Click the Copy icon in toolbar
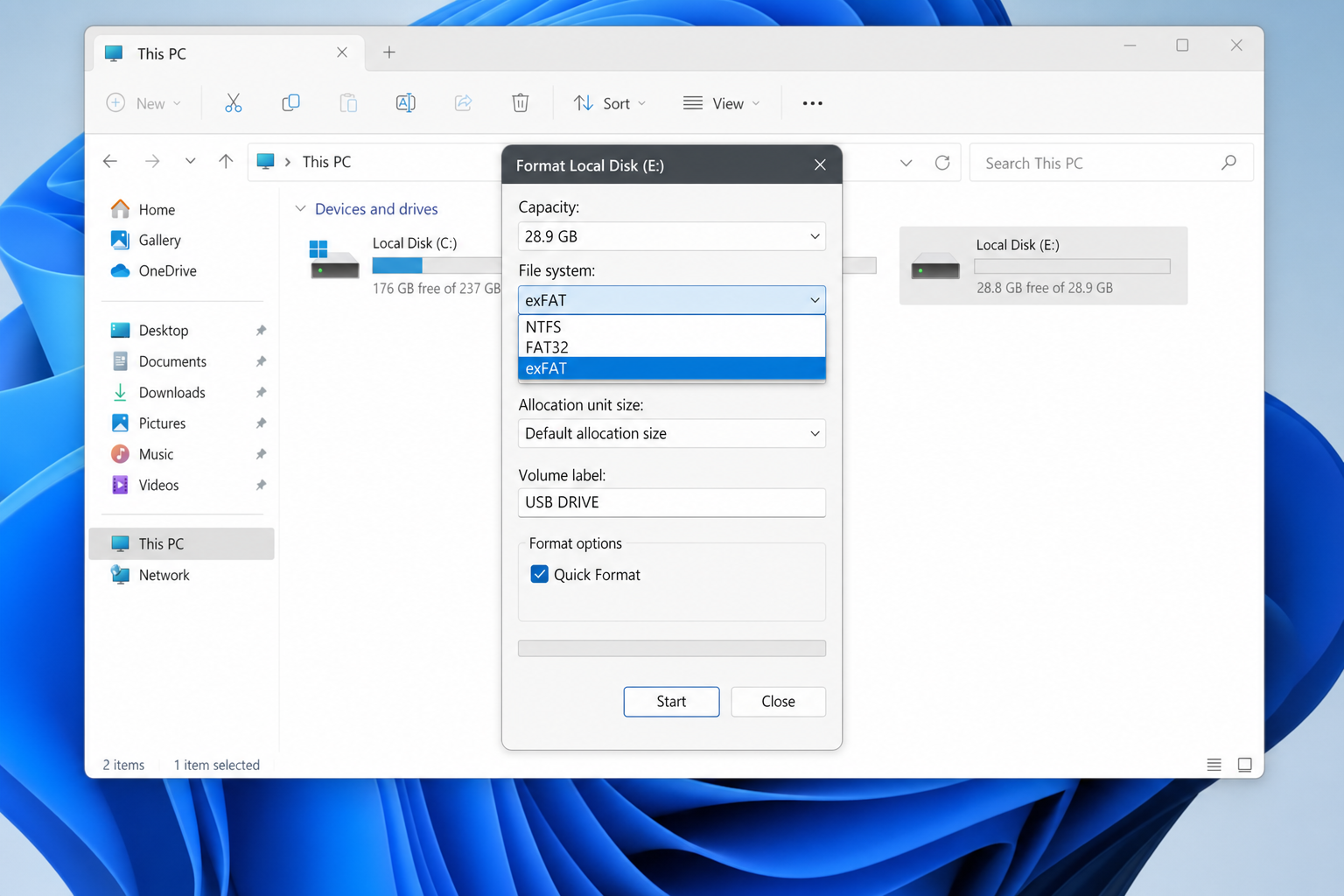This screenshot has height=896, width=1344. (x=290, y=103)
